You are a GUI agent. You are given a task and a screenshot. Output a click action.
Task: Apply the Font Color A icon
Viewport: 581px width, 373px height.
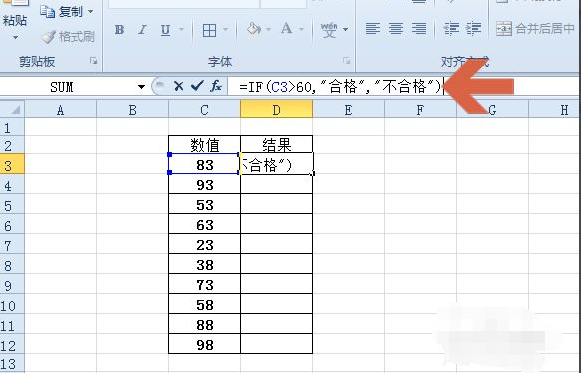286,29
